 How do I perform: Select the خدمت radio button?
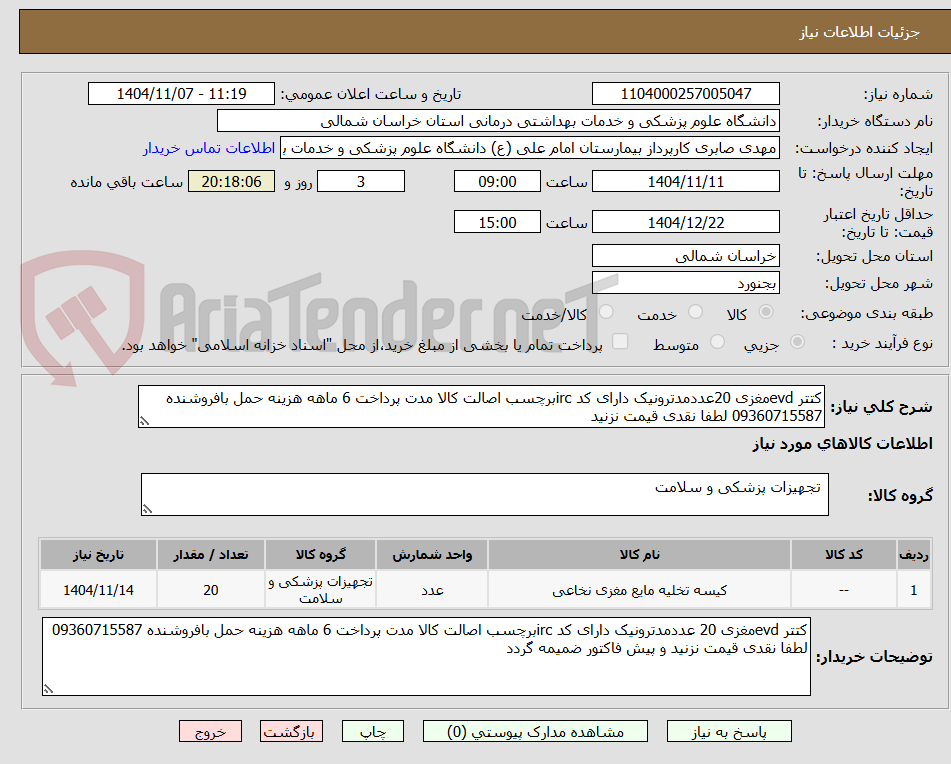coord(696,312)
